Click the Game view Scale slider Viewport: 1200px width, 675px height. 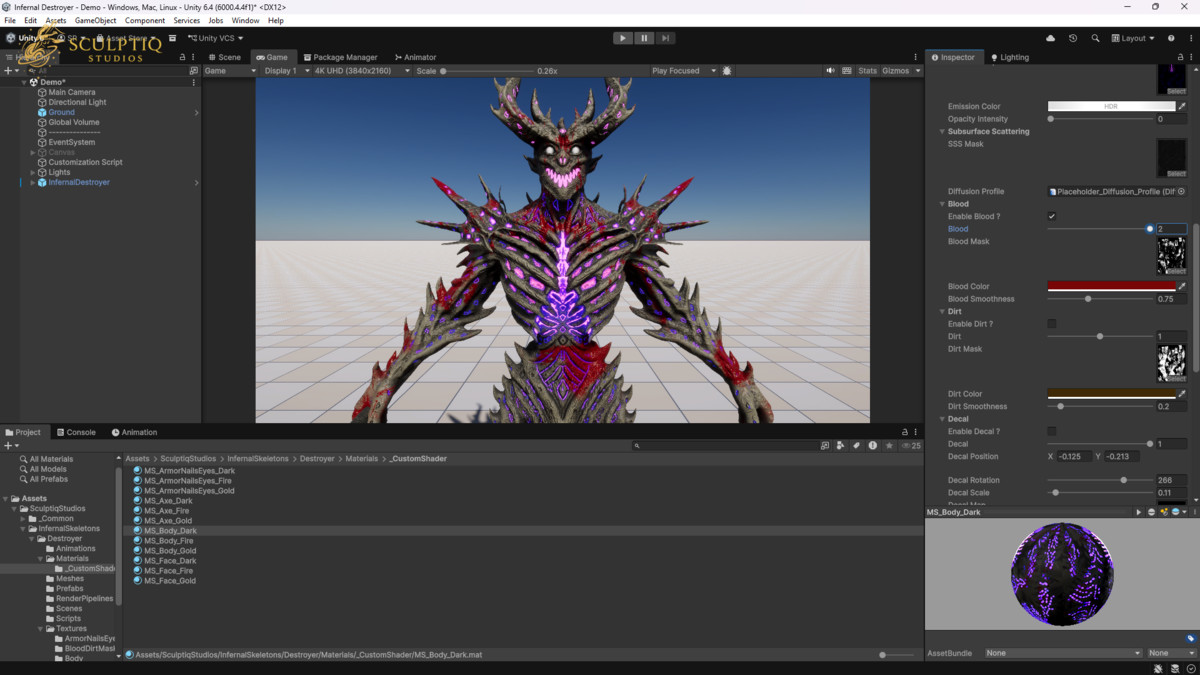click(487, 71)
